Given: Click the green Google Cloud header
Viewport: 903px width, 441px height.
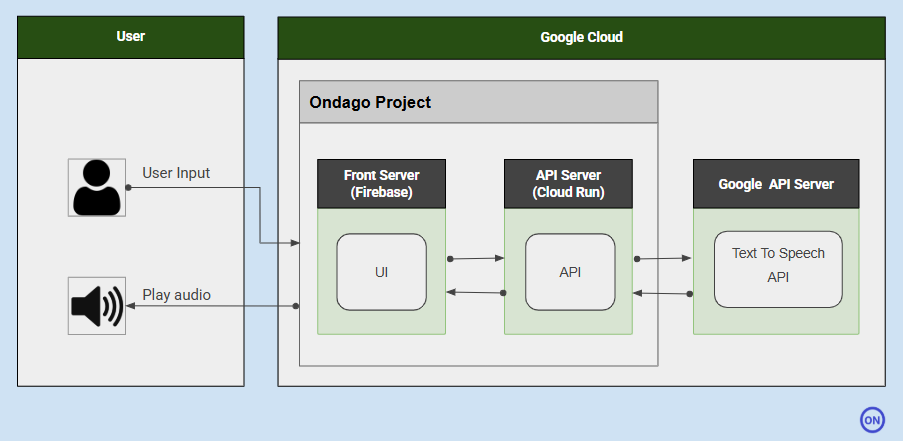Looking at the screenshot, I should pyautogui.click(x=582, y=38).
